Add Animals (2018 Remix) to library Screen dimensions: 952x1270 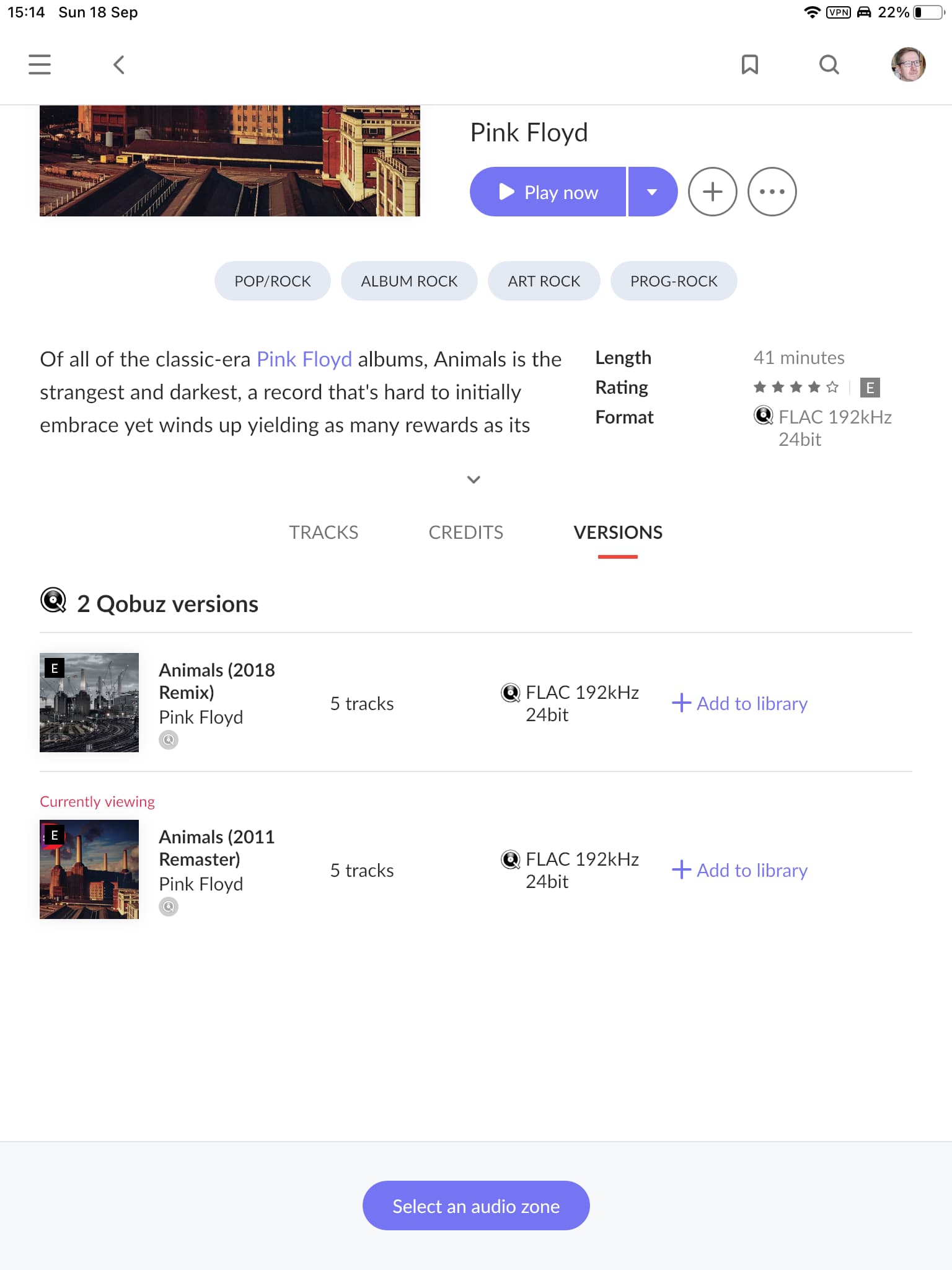[740, 703]
